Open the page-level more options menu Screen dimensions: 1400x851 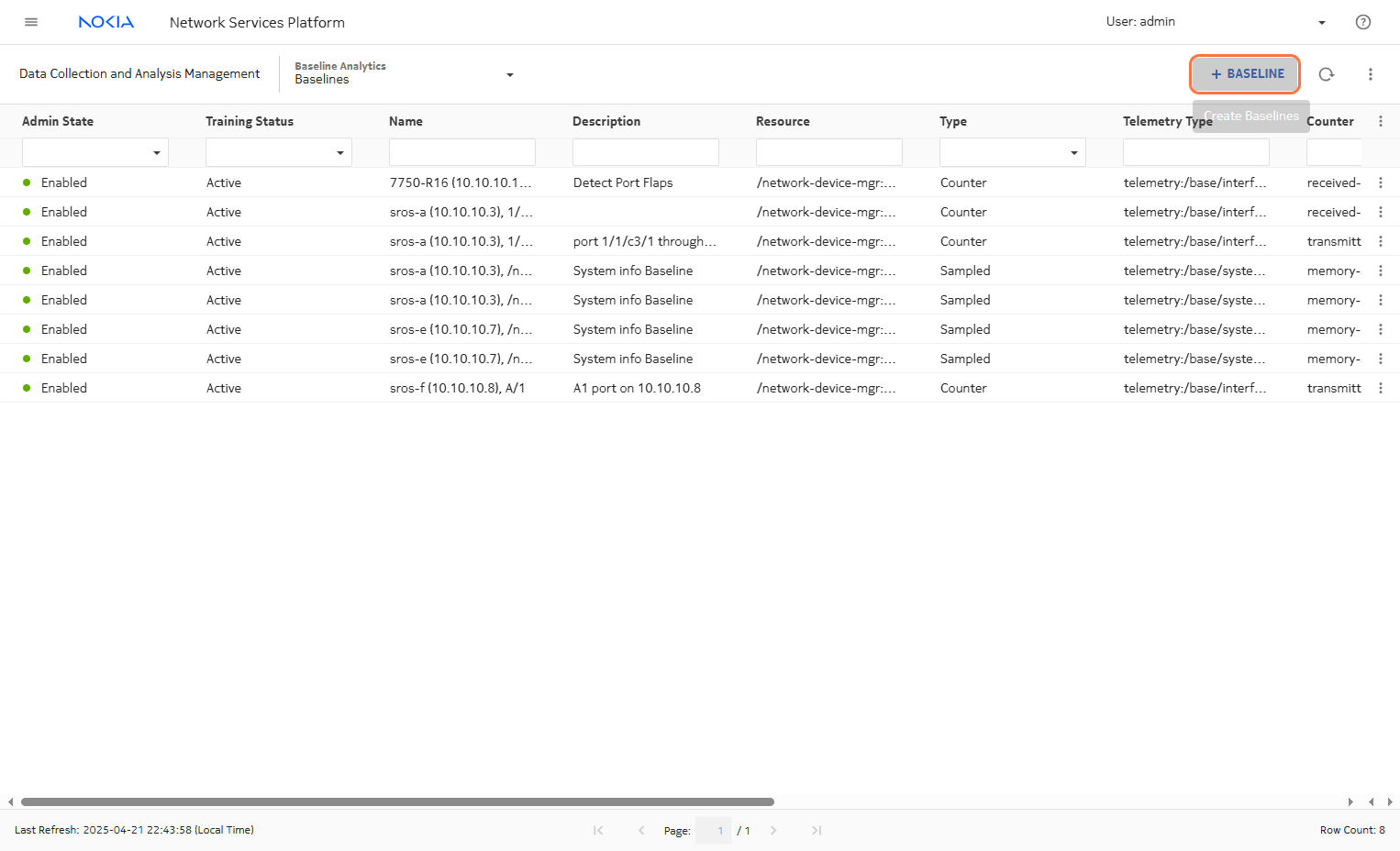[1370, 74]
